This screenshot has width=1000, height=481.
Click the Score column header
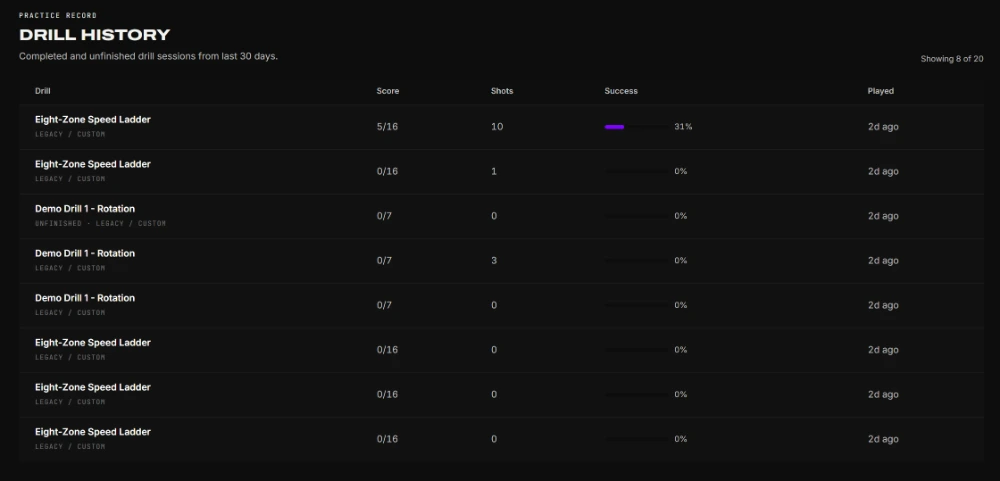[388, 91]
